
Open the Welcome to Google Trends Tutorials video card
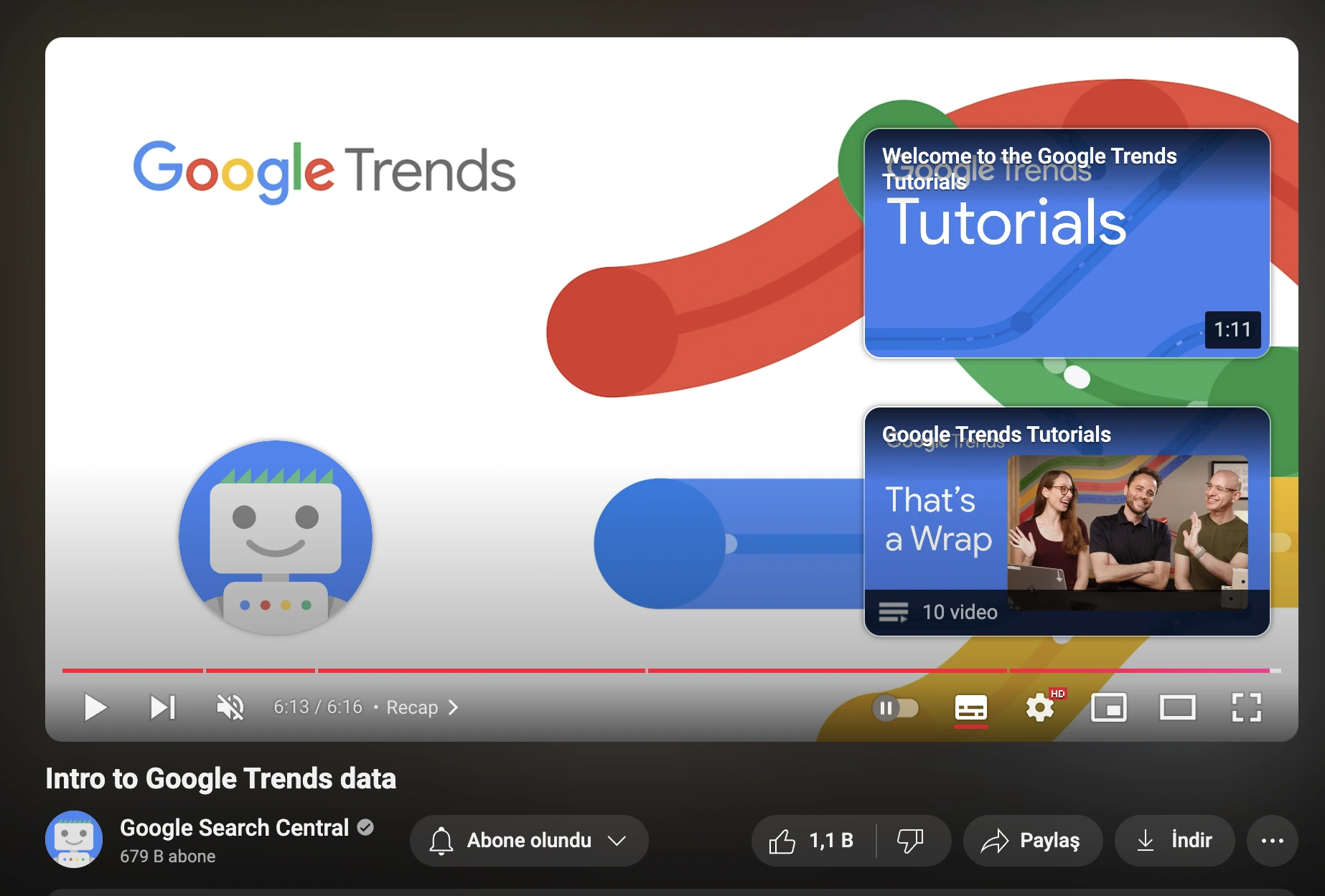pos(1067,243)
